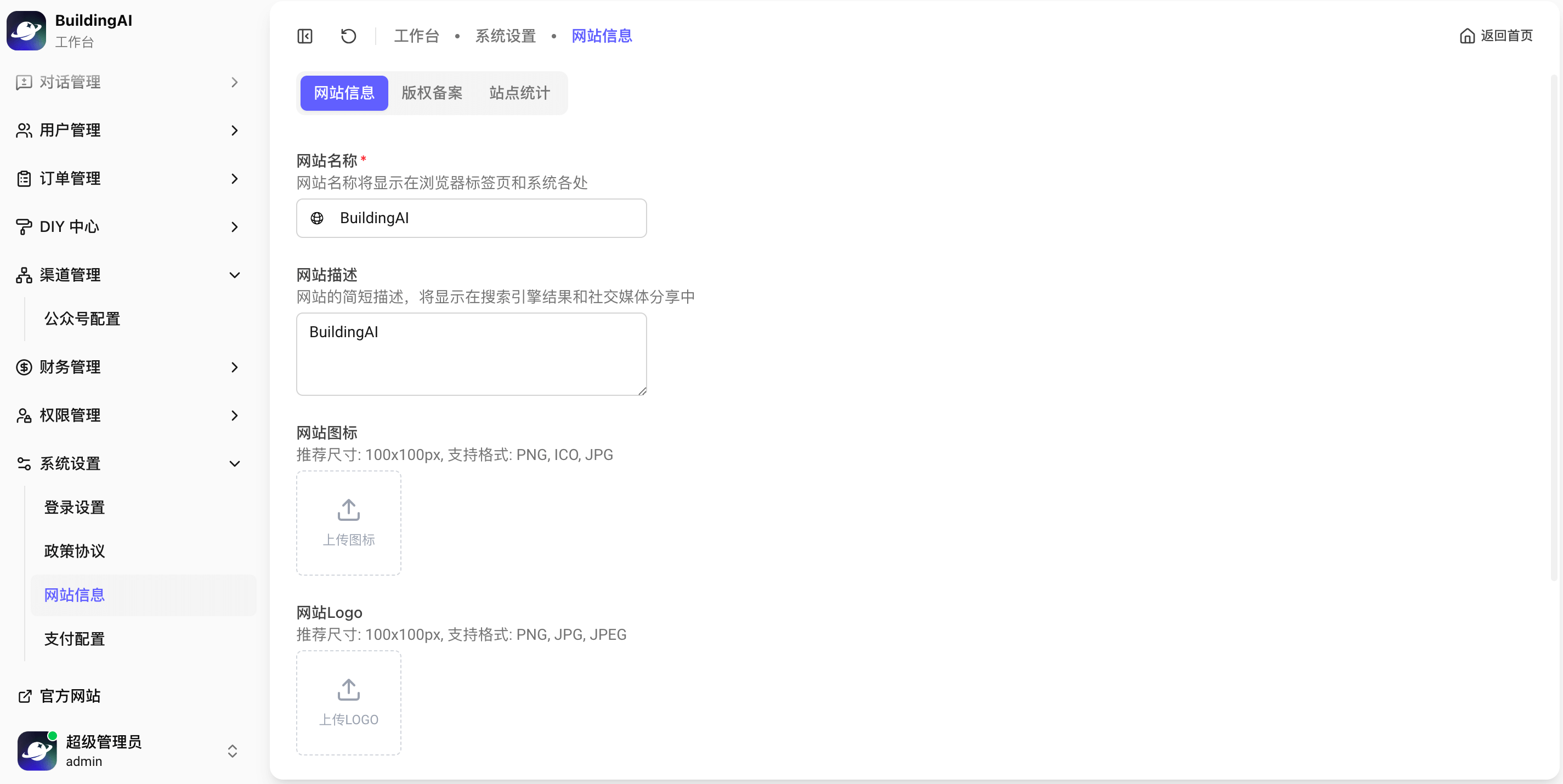
Task: Click the refresh page icon
Action: click(x=348, y=36)
